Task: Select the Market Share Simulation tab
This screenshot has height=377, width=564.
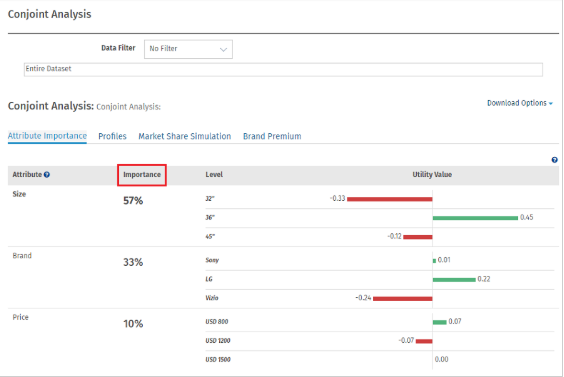Action: (185, 136)
